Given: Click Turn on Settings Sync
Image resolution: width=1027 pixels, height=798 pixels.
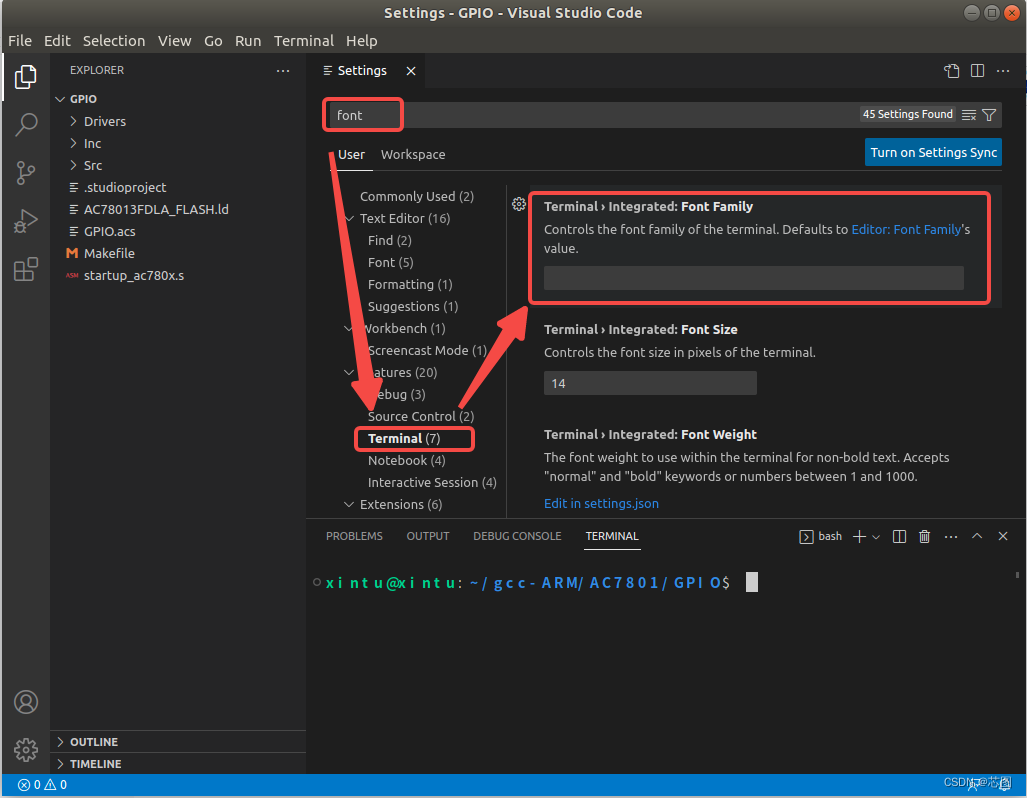Looking at the screenshot, I should [x=932, y=152].
